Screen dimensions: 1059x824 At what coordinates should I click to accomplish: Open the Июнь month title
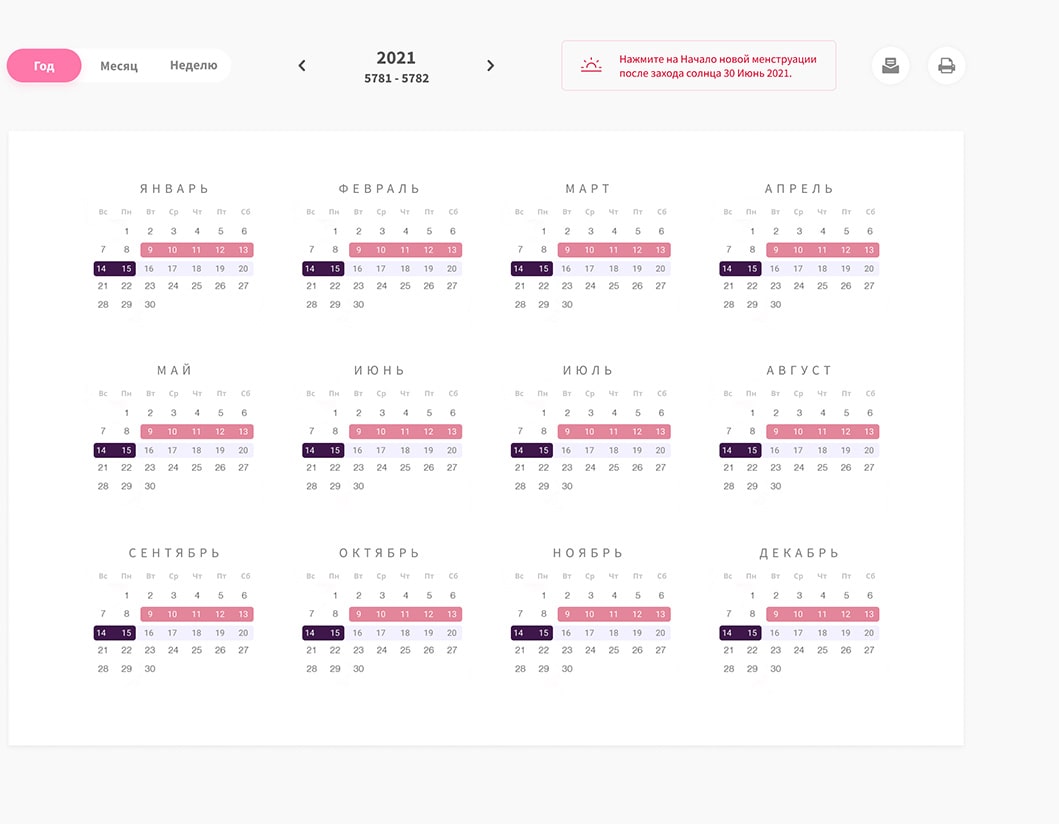coord(380,371)
